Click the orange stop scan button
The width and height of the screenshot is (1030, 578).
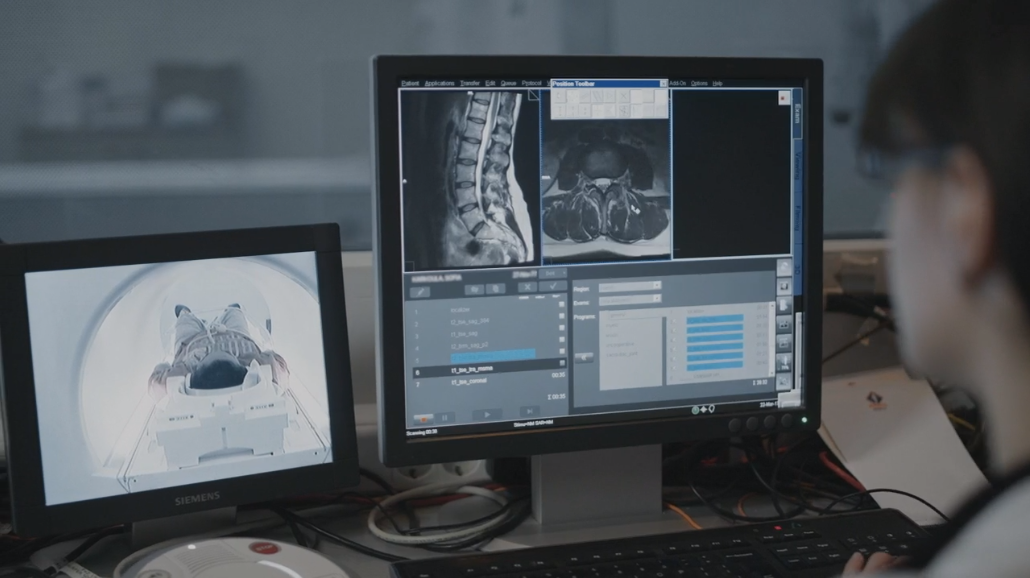(x=423, y=418)
